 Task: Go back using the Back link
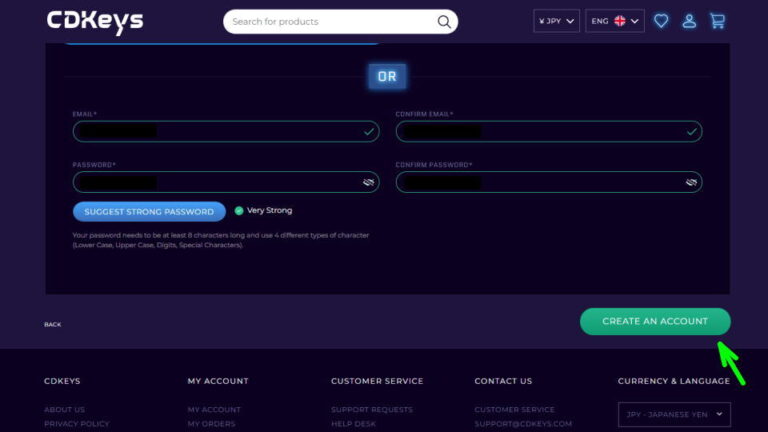coord(52,325)
